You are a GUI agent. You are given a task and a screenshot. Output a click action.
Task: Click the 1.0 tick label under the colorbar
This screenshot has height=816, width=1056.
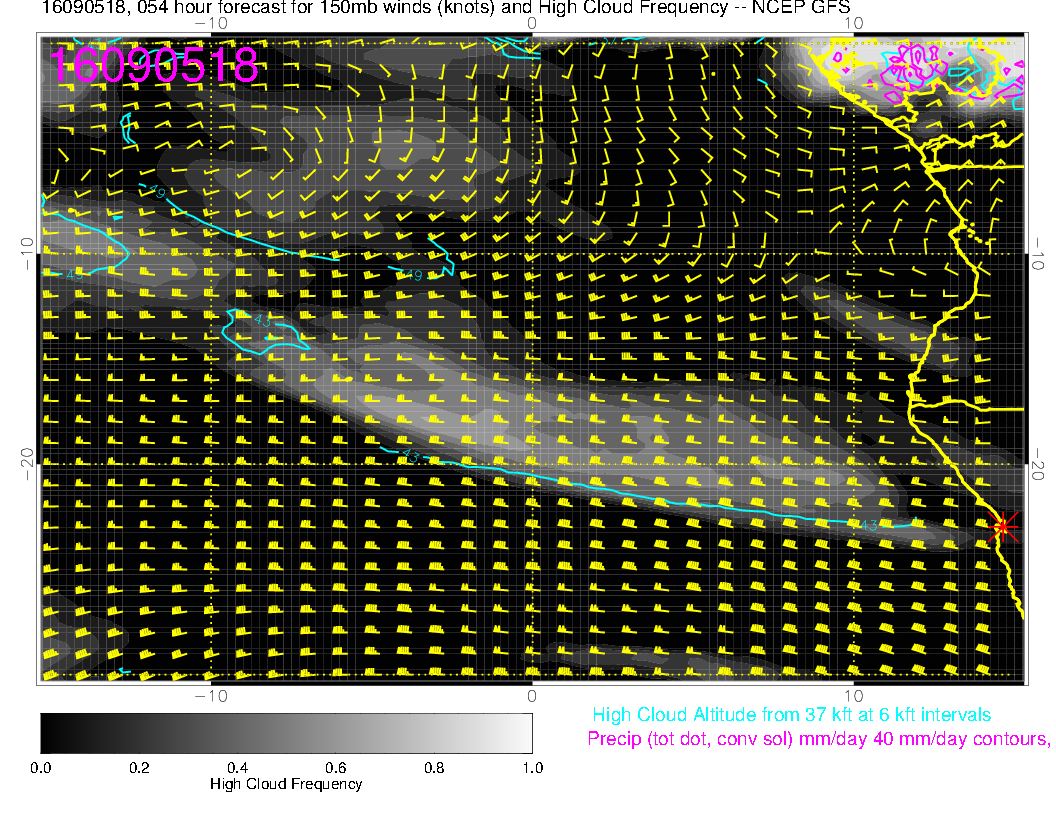532,768
